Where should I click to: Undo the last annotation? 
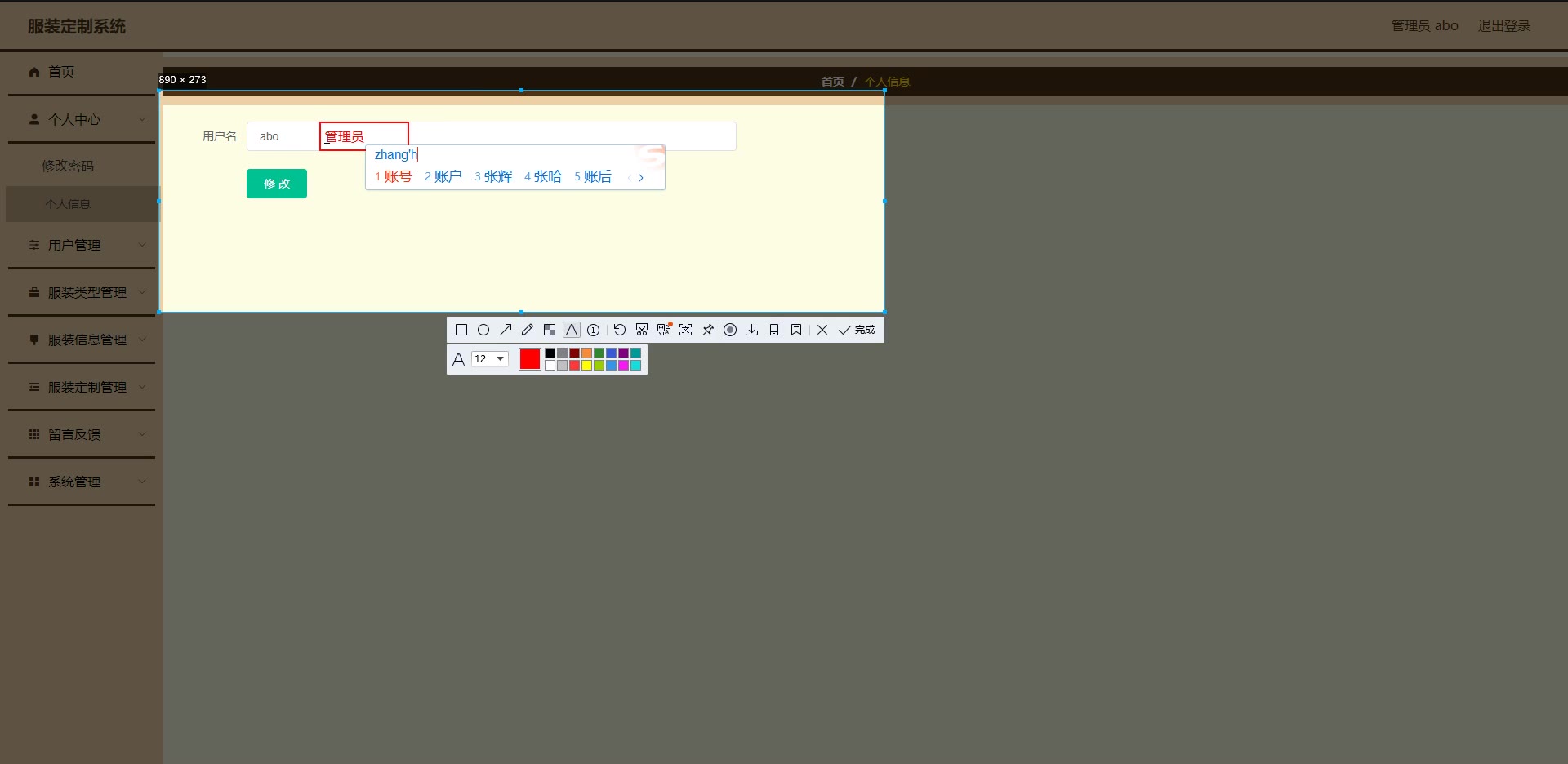[620, 330]
